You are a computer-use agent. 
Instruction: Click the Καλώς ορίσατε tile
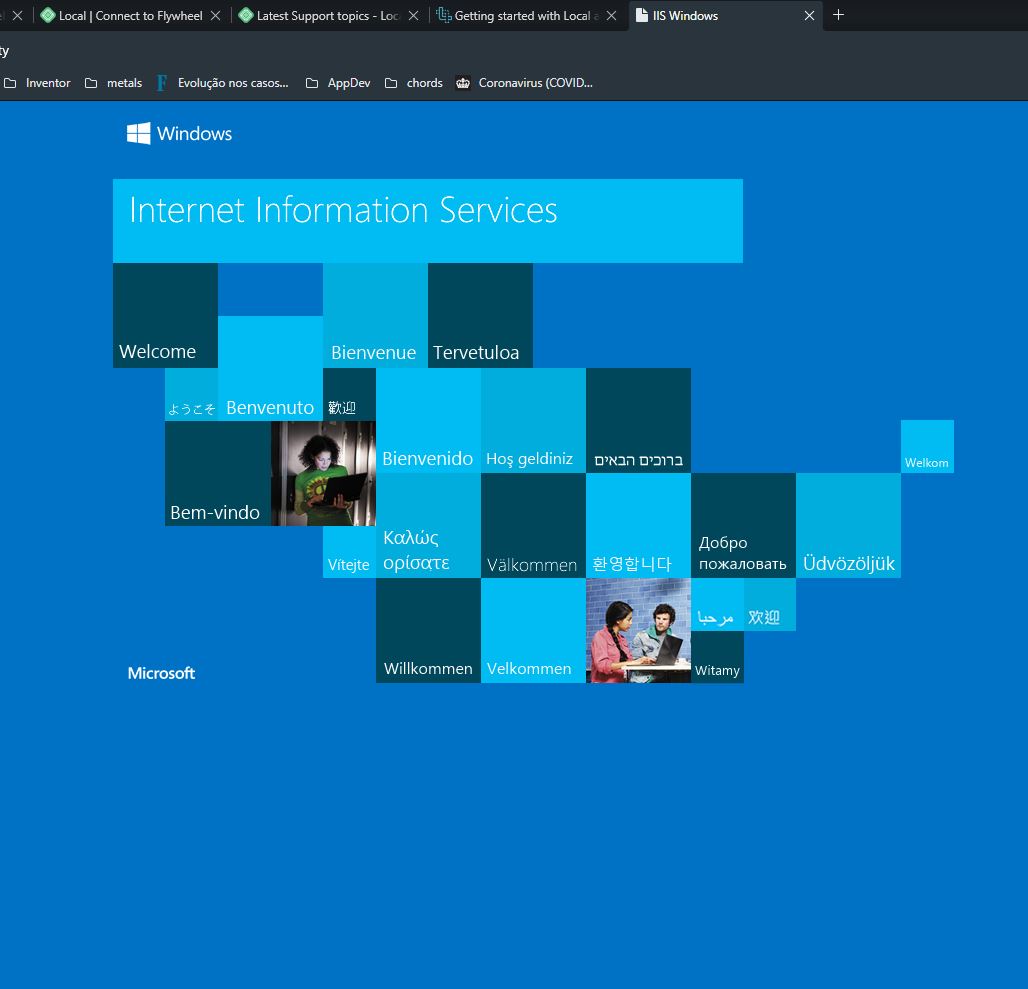428,526
